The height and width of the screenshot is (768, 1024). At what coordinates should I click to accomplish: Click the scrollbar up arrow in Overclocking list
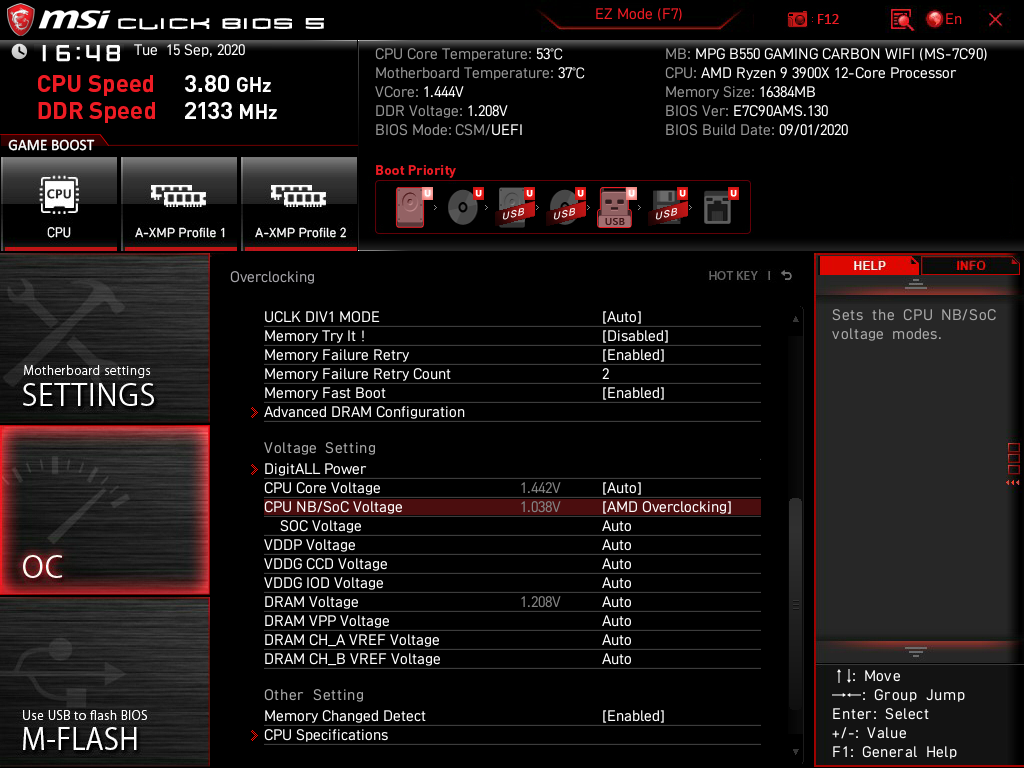tap(795, 319)
